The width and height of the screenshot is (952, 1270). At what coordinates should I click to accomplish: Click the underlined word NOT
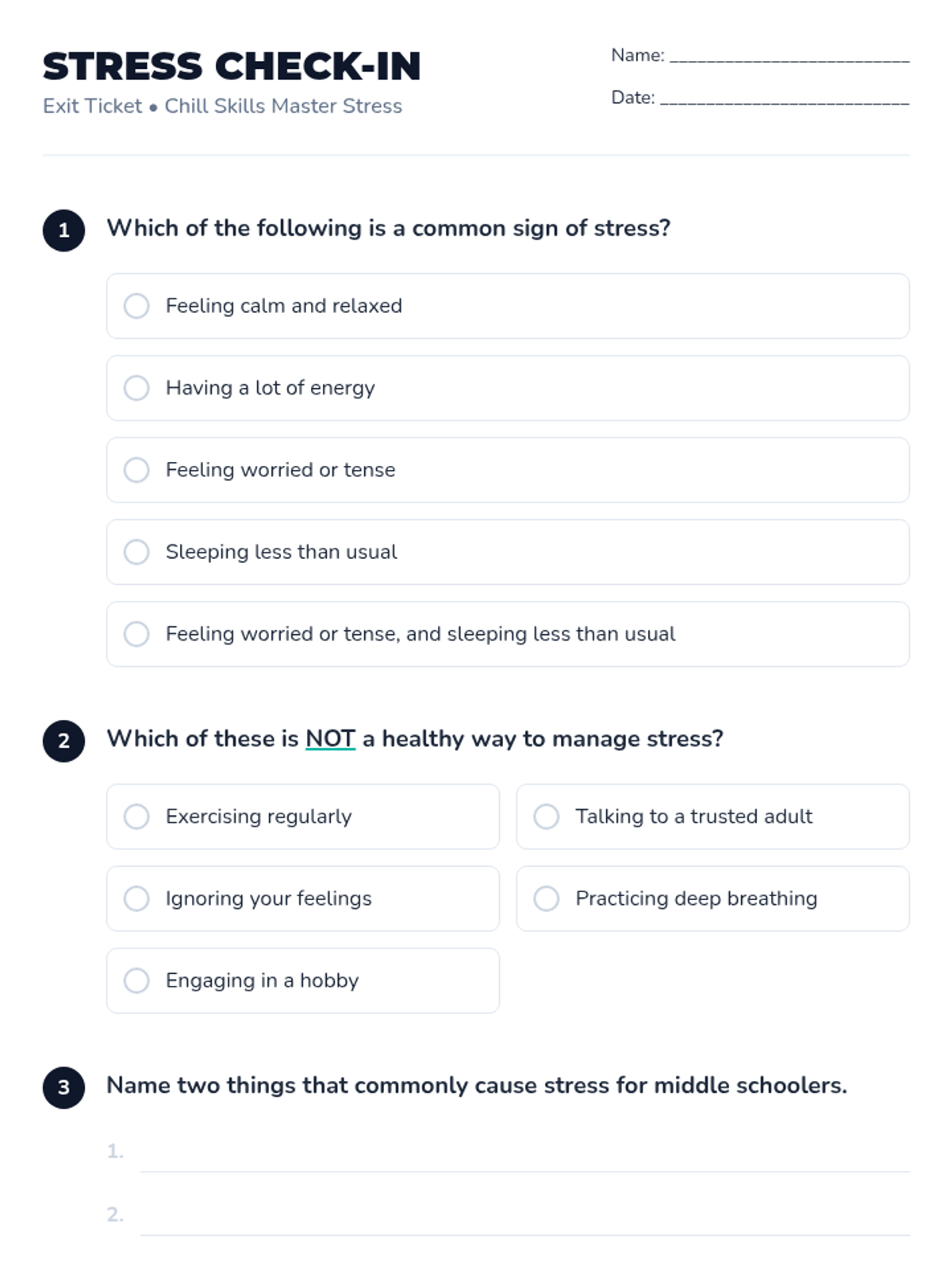point(330,739)
